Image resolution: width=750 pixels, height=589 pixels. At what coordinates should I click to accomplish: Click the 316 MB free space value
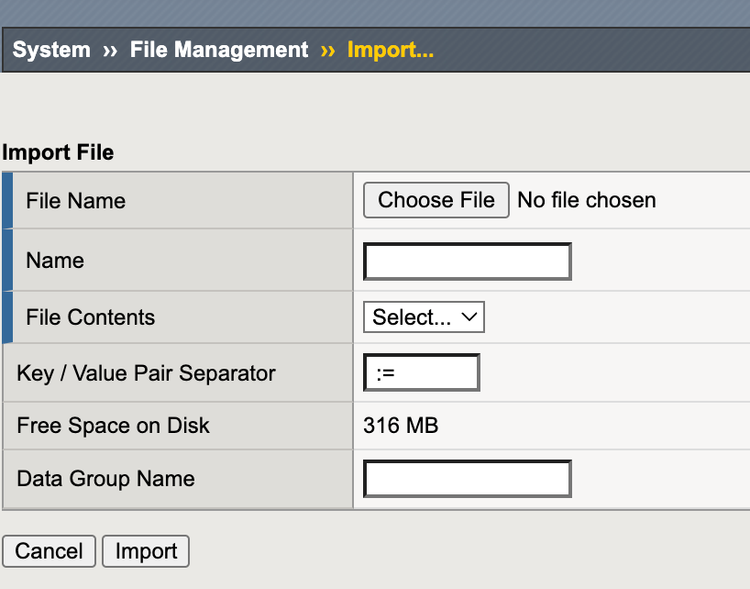401,426
